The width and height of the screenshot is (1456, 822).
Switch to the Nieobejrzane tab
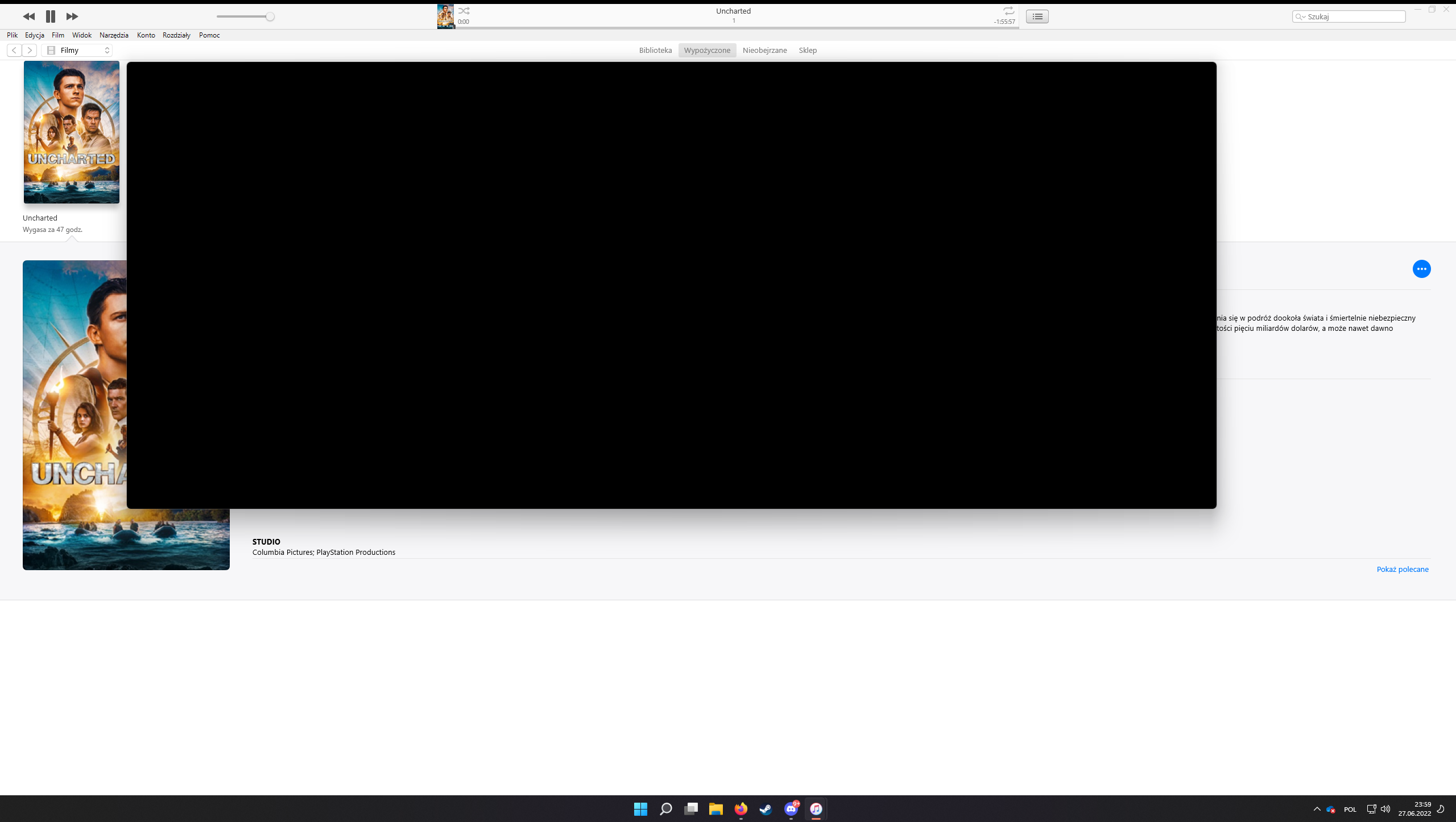pos(764,50)
